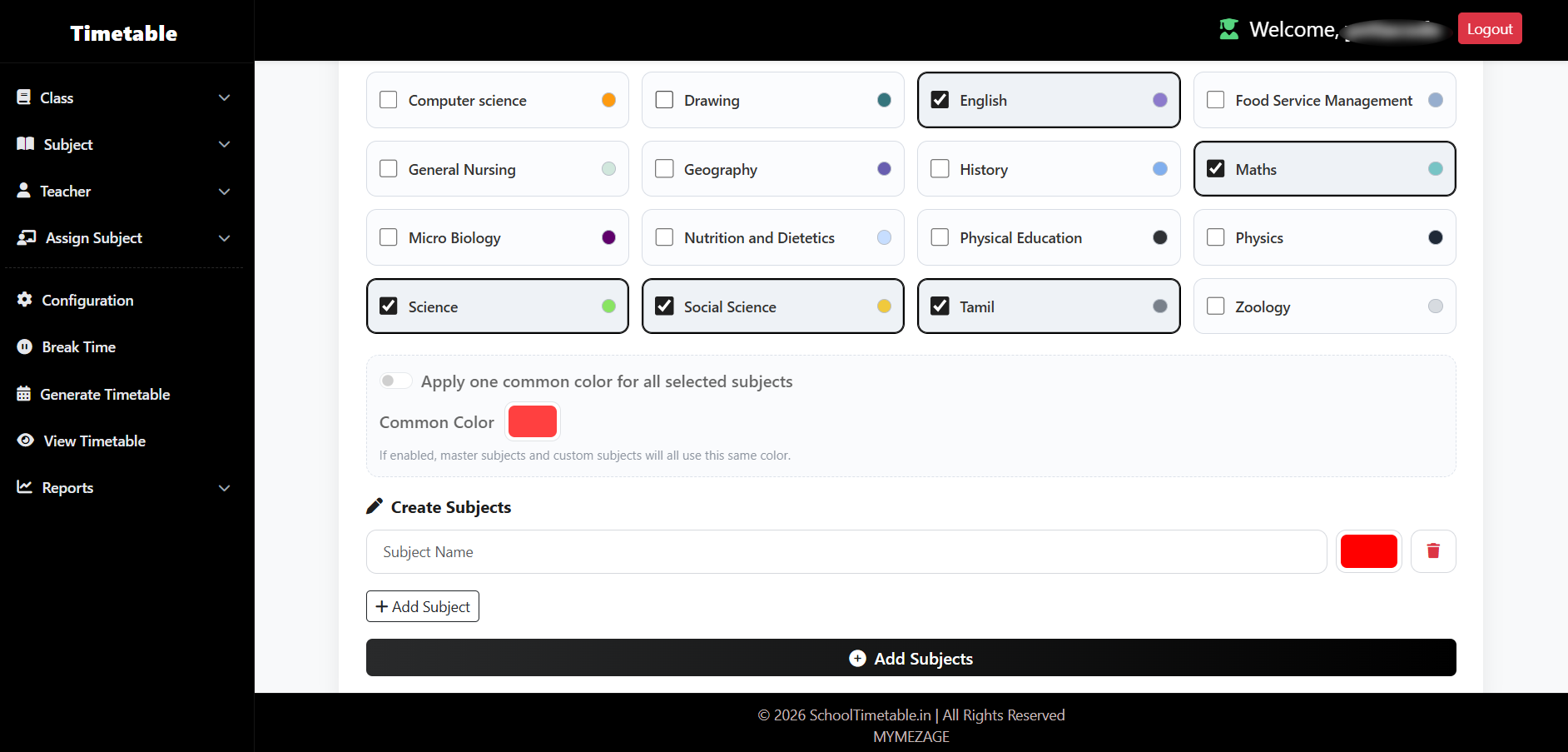Click the red trash delete icon
This screenshot has width=1568, height=752.
click(1432, 551)
